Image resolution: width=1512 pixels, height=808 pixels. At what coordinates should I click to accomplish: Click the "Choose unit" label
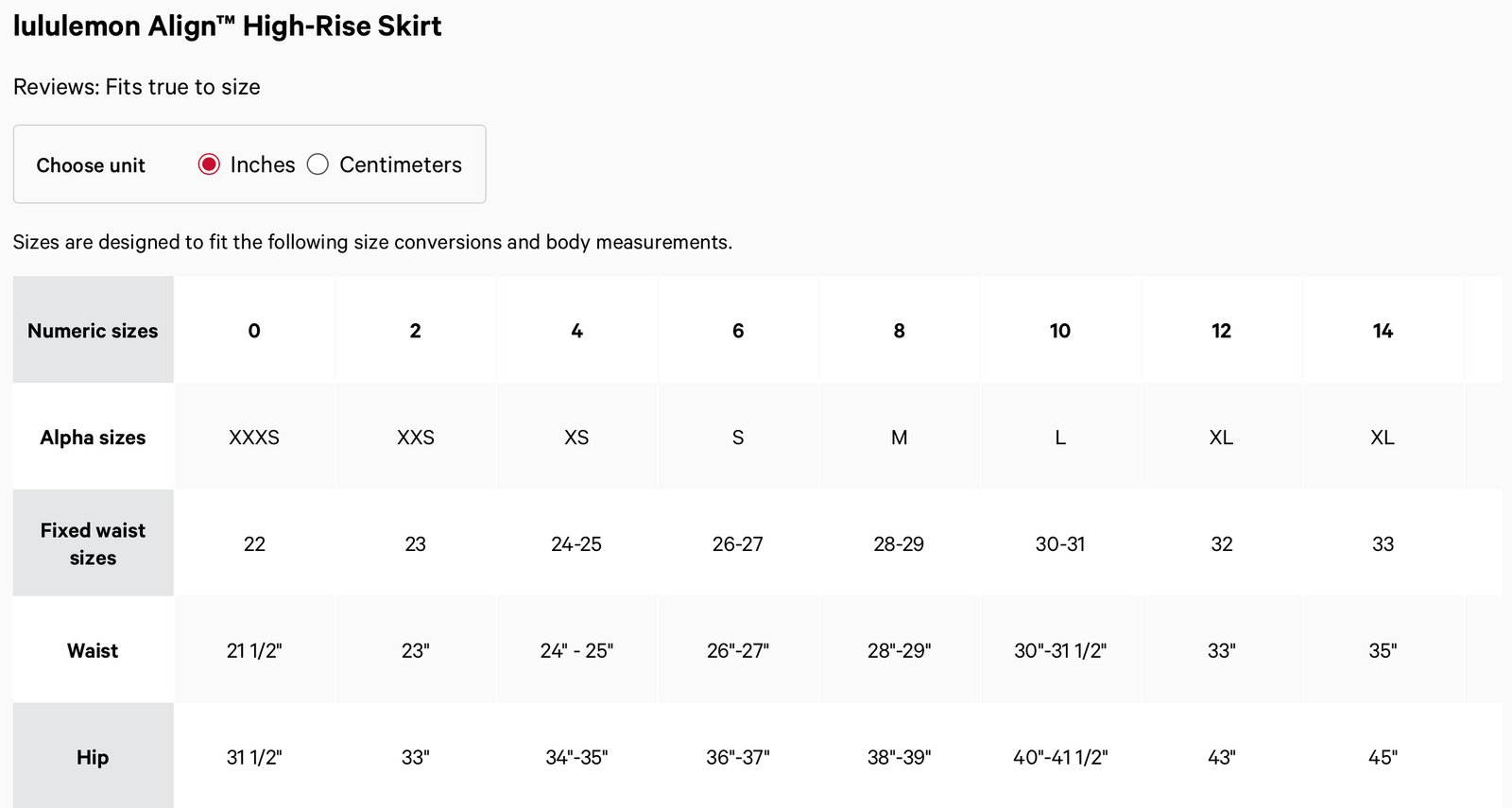click(91, 165)
